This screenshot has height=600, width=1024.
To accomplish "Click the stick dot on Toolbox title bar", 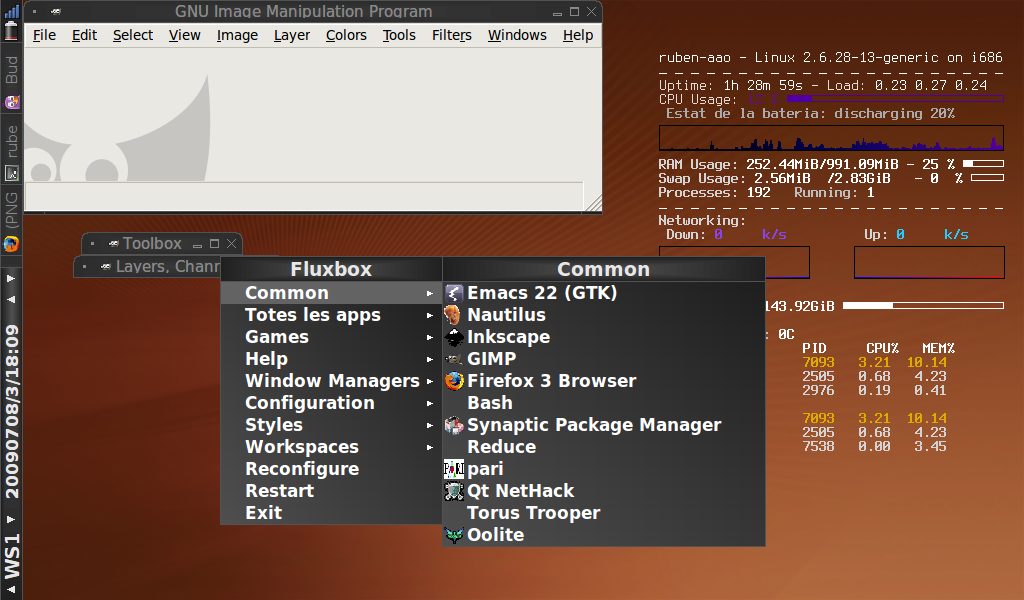I will click(93, 244).
